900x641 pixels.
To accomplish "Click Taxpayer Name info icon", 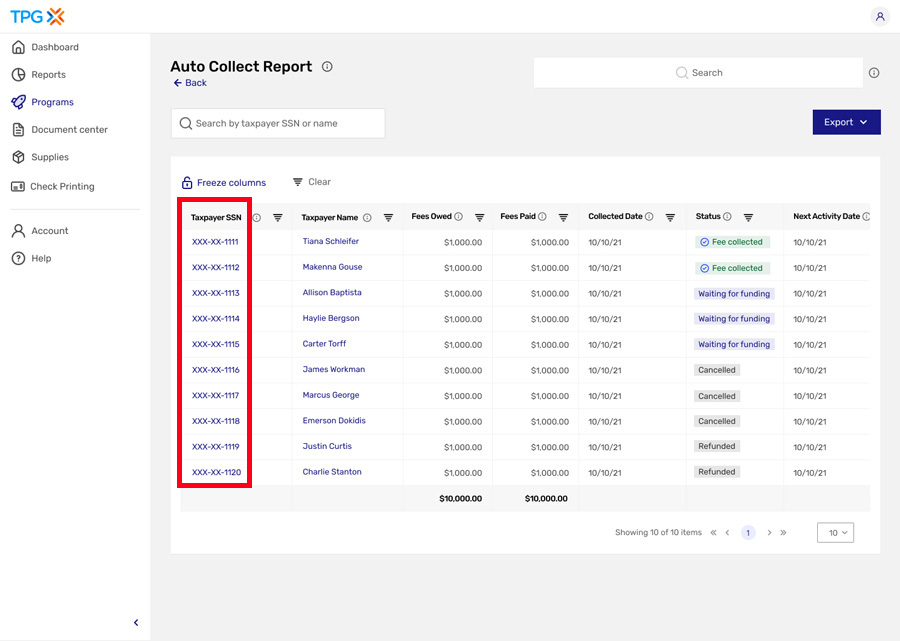I will pos(367,217).
